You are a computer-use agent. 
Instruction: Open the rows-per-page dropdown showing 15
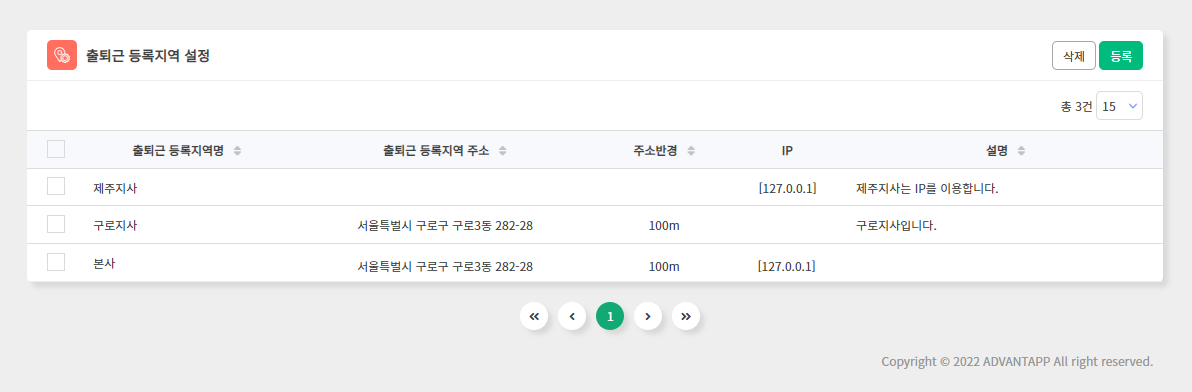click(1119, 106)
